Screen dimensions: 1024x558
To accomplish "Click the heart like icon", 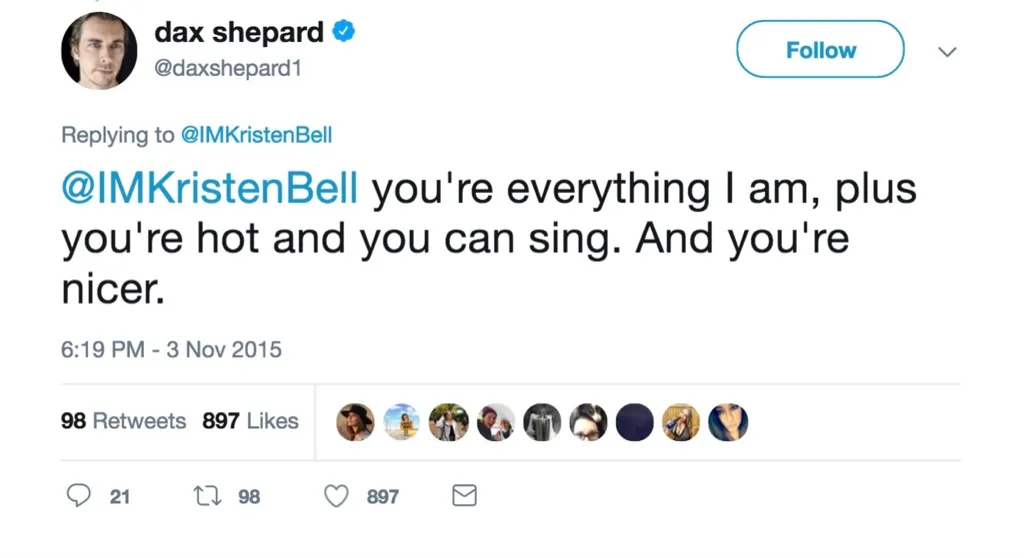I will 337,496.
